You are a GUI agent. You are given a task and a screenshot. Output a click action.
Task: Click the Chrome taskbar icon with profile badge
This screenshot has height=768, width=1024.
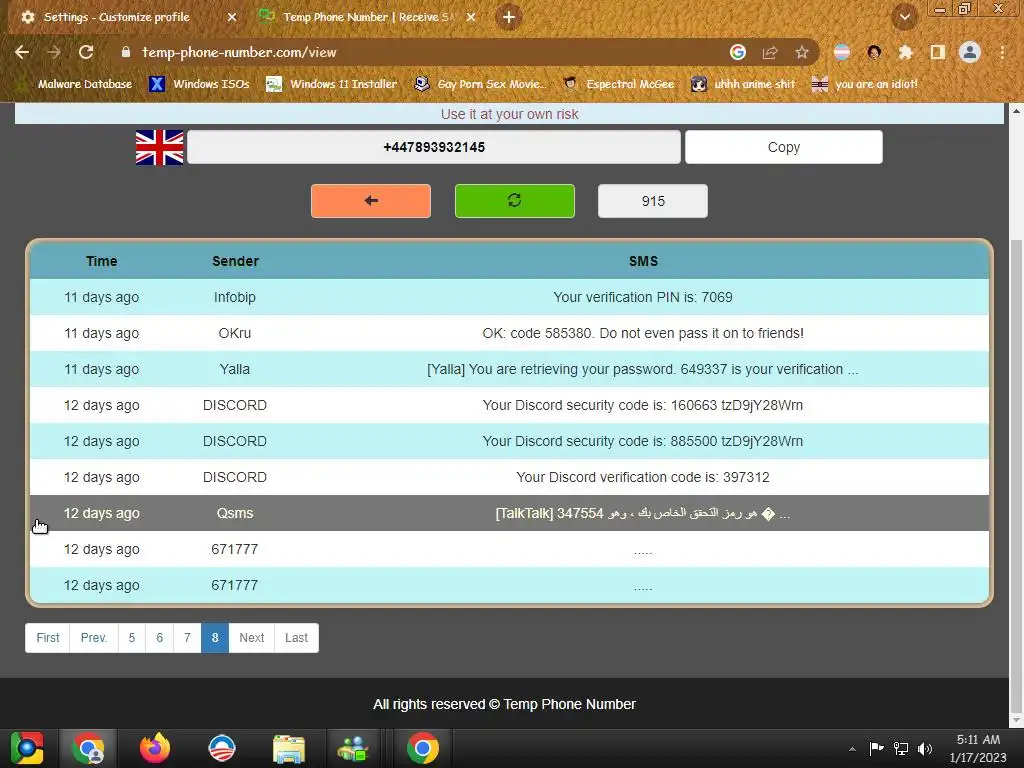pyautogui.click(x=89, y=748)
